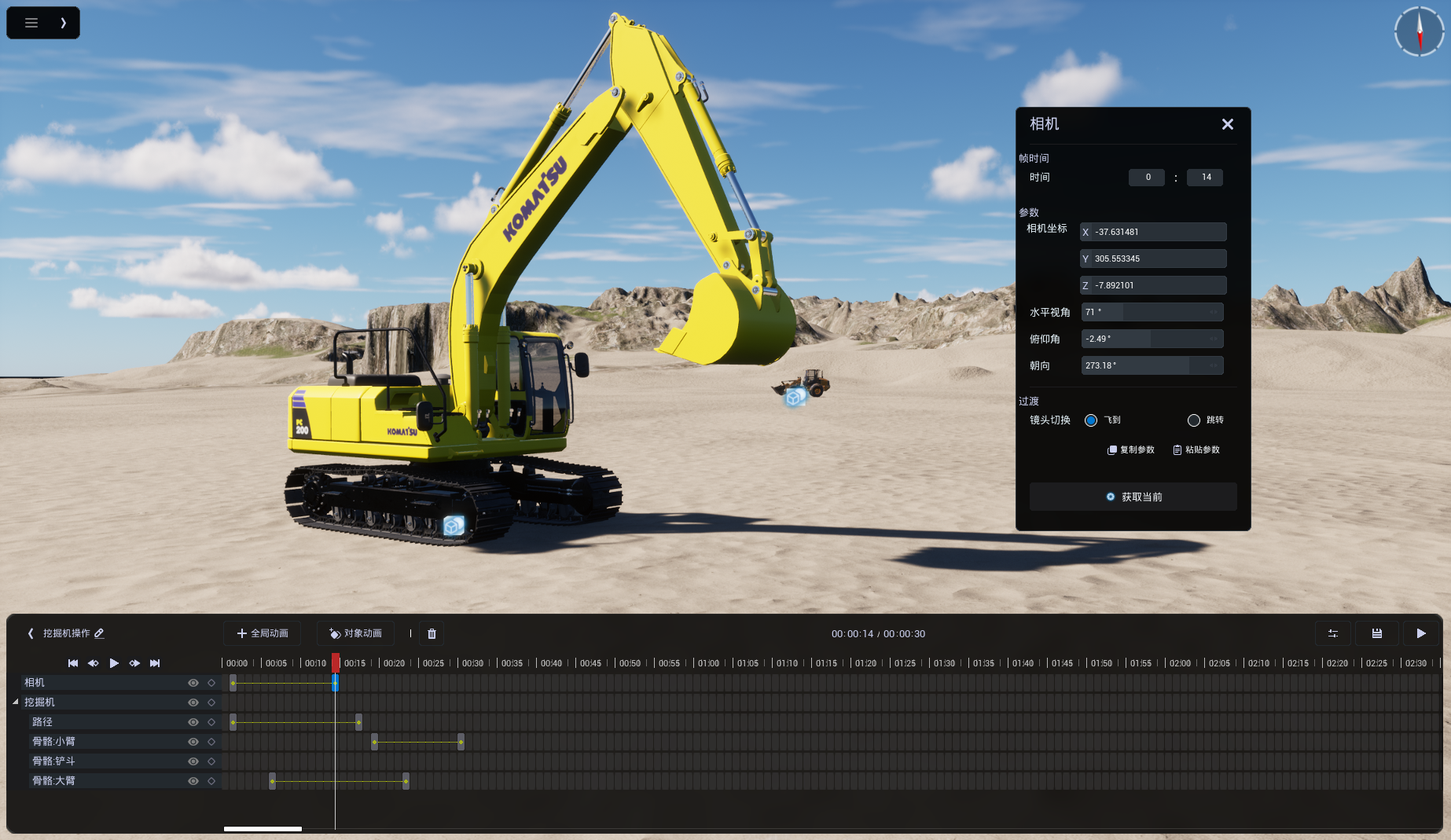The height and width of the screenshot is (840, 1451).
Task: Open timeline settings sliders icon
Action: point(1333,633)
